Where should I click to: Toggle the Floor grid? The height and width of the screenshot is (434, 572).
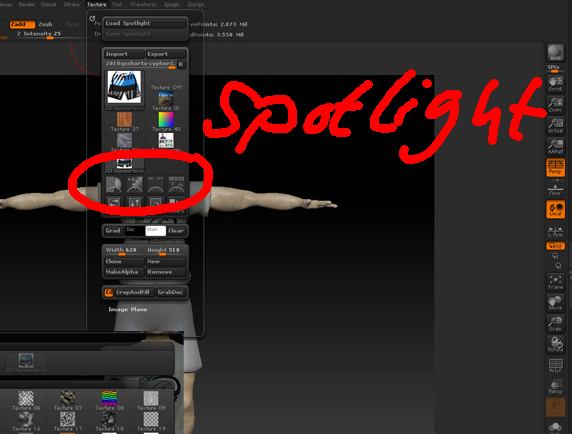click(555, 189)
